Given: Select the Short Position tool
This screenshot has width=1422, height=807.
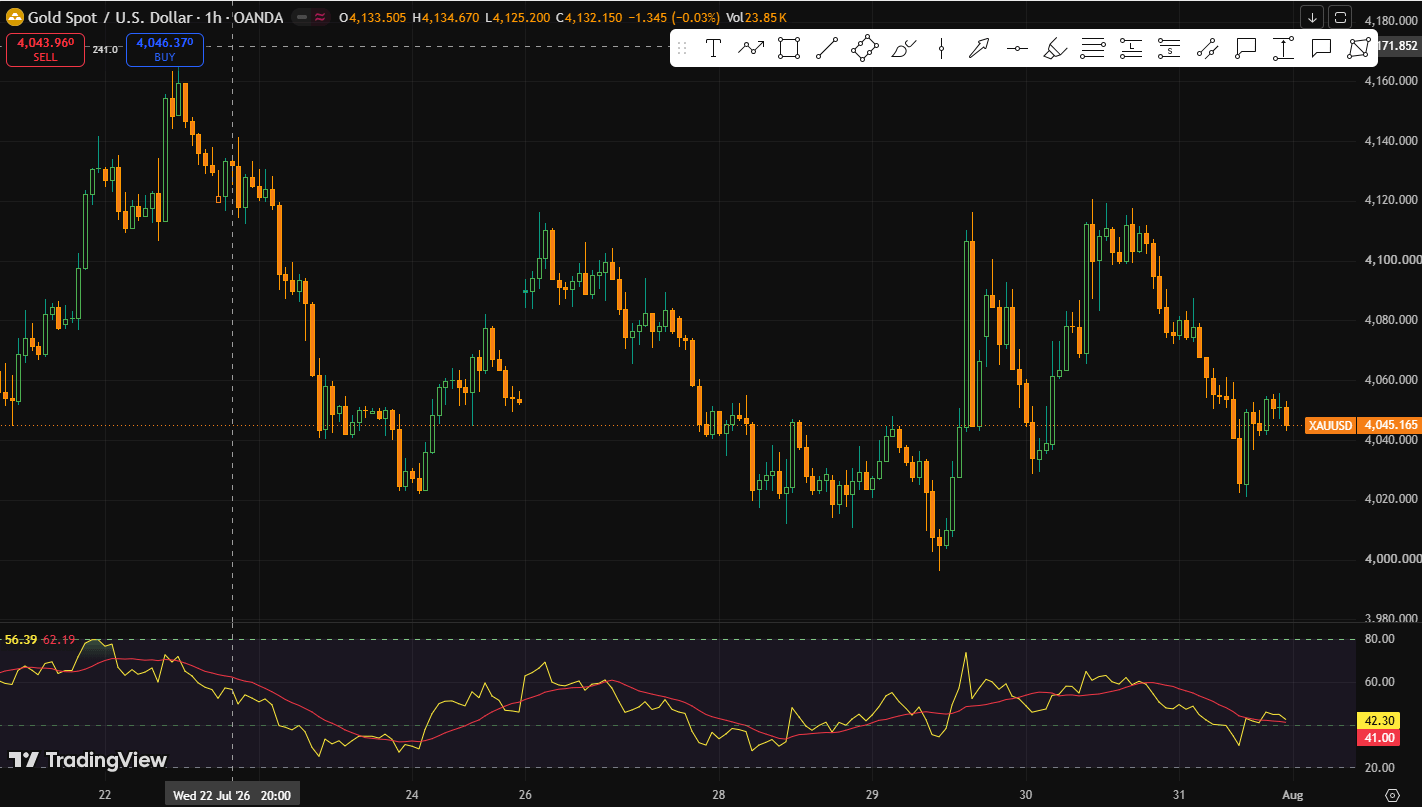Looking at the screenshot, I should (x=1169, y=48).
